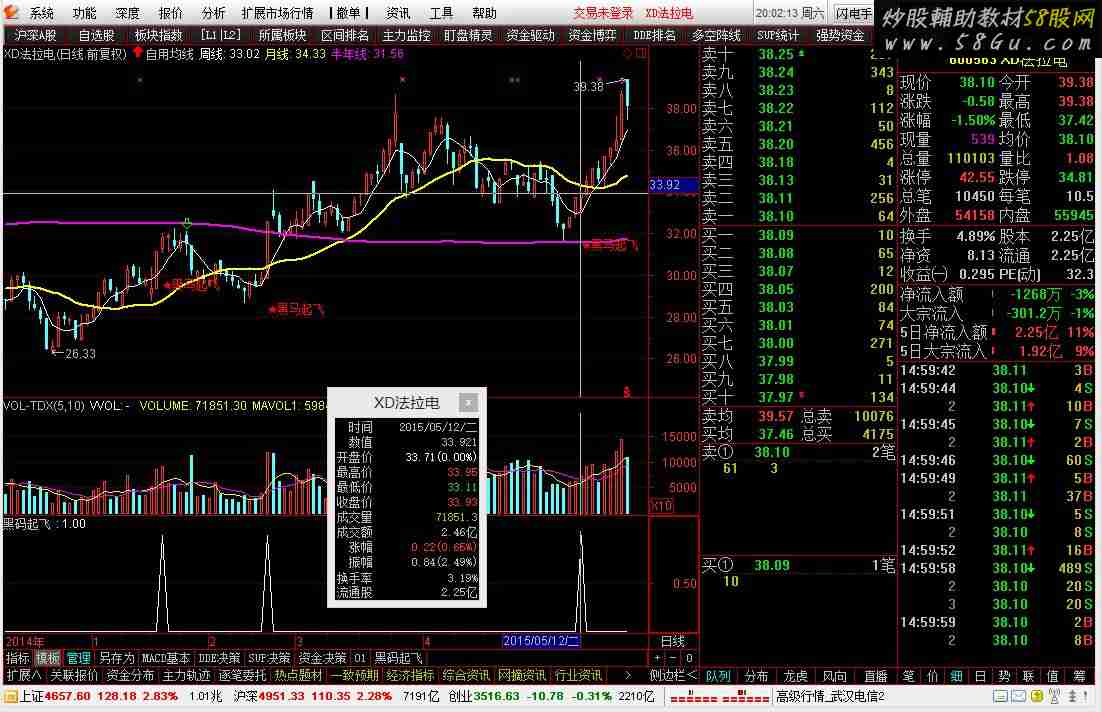Viewport: 1102px width, 712px height.
Task: Click the plus zoom-in button under 日线
Action: coord(657,658)
